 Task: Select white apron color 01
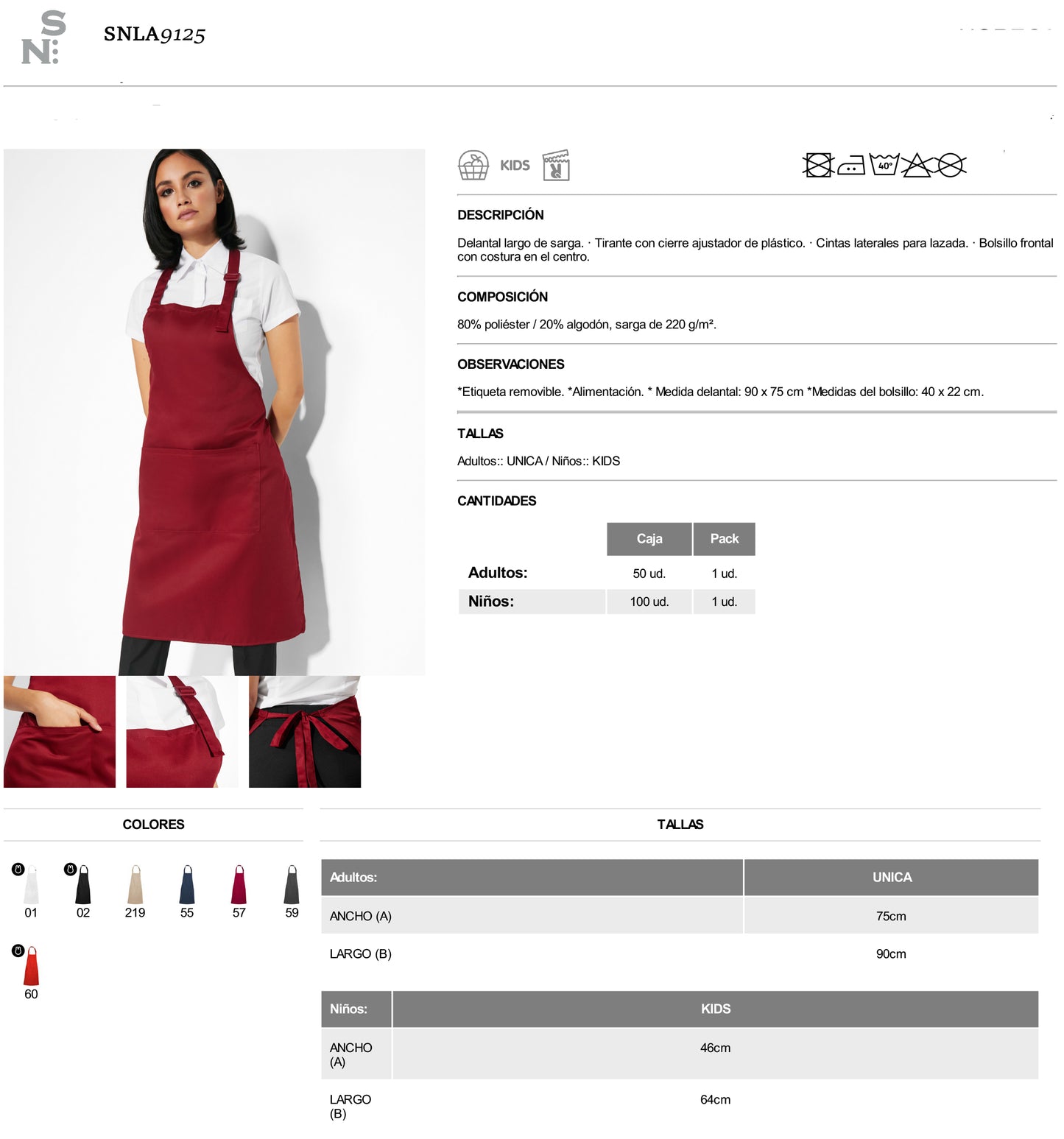(x=31, y=884)
